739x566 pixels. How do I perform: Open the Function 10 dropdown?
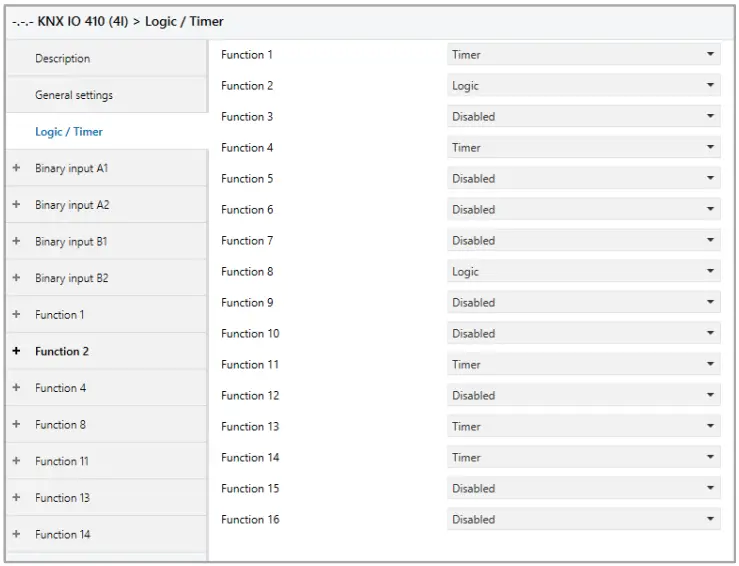[x=583, y=334]
